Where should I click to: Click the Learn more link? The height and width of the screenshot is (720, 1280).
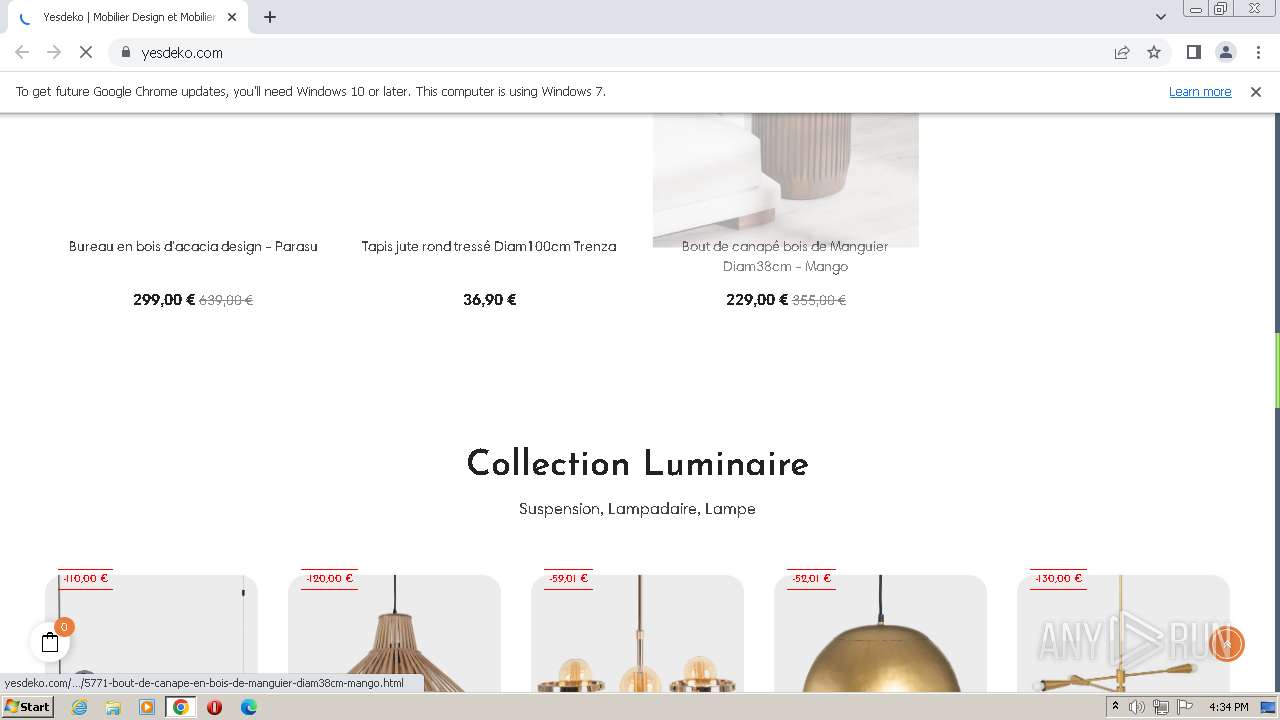point(1200,91)
